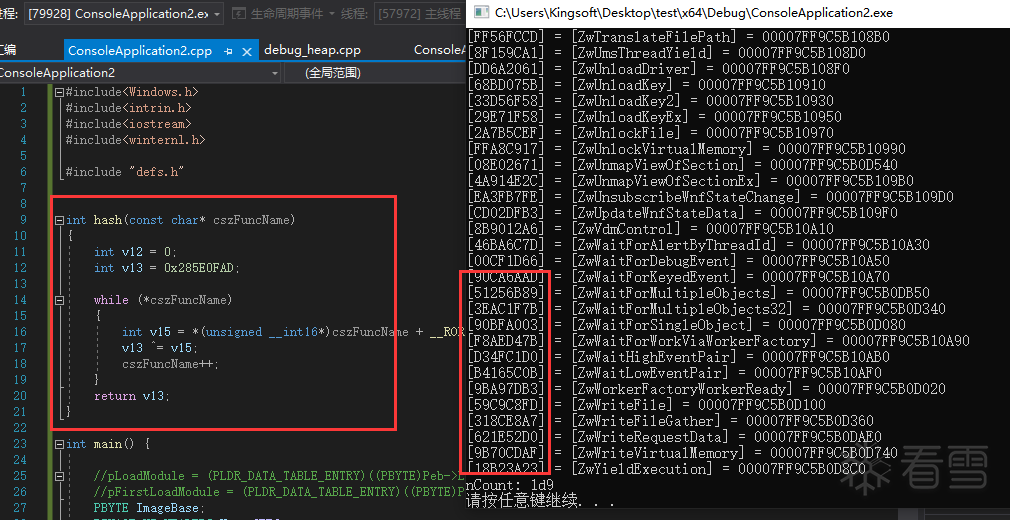Click the ZwUmsThreadYield console row

(667, 52)
